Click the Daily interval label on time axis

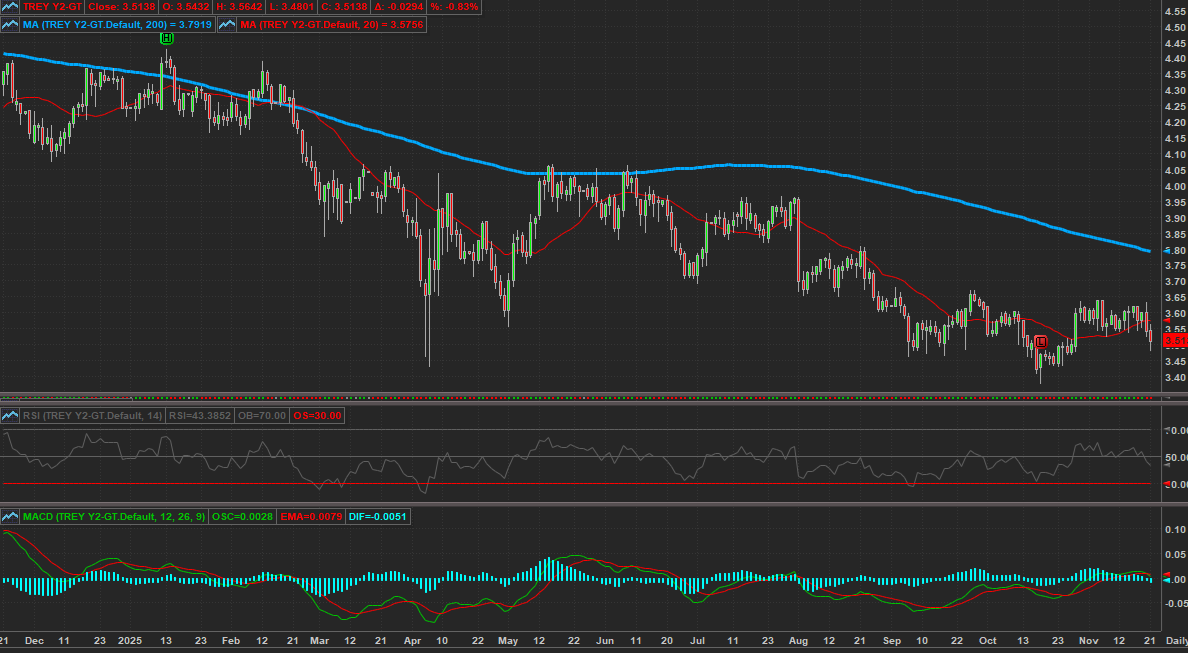(1175, 640)
